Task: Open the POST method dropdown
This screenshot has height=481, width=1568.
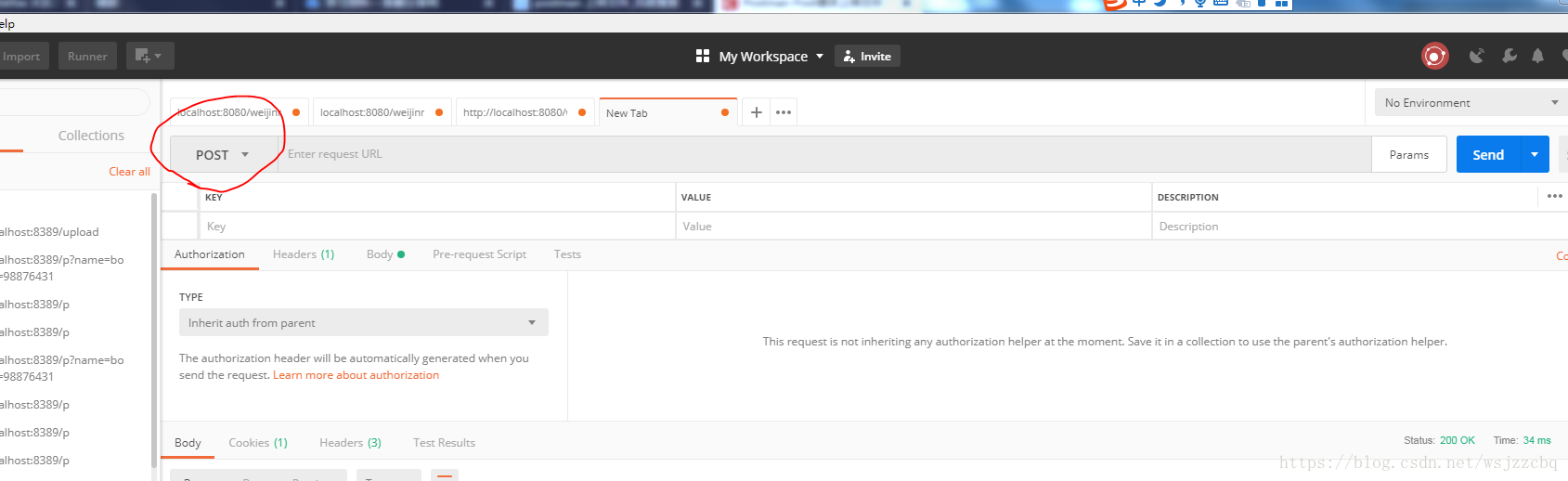Action: click(223, 155)
